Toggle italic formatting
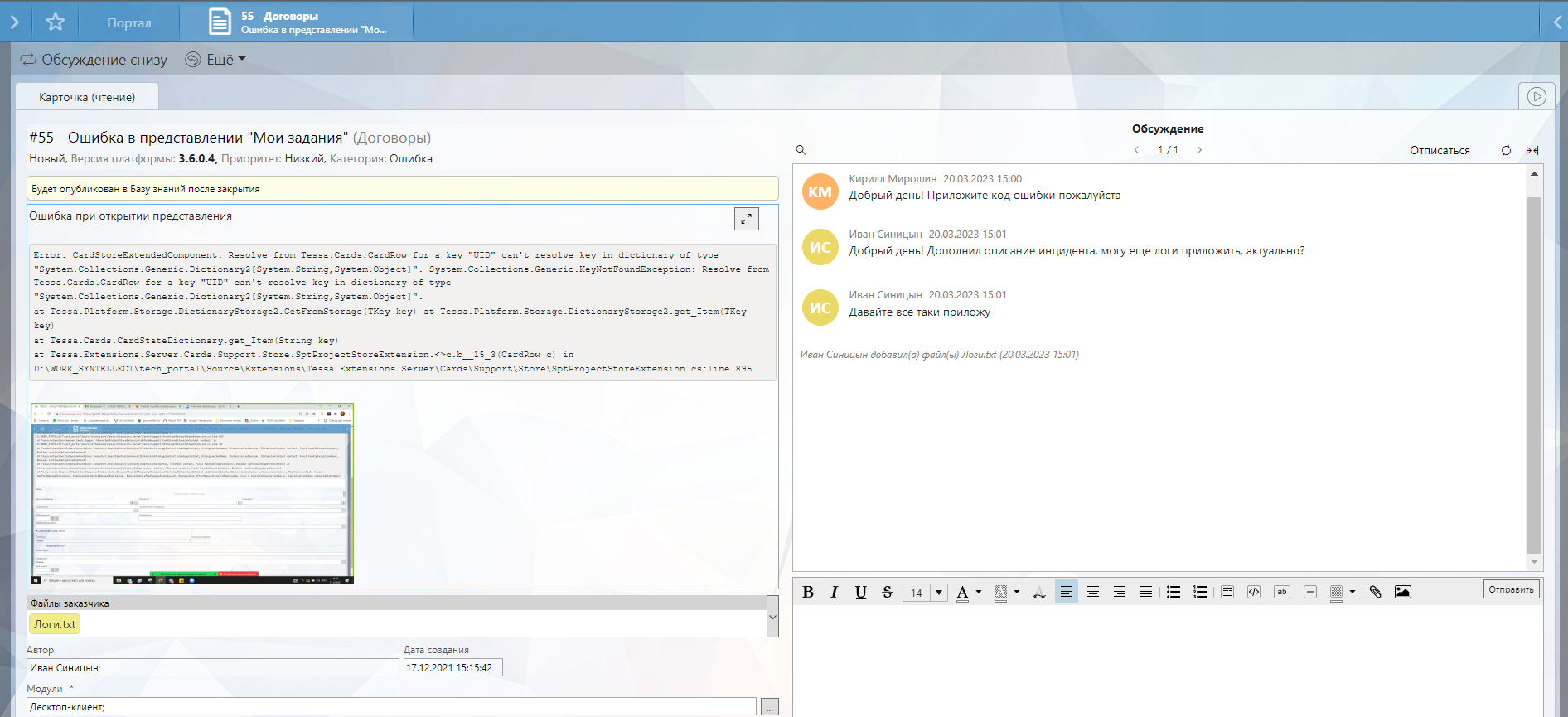 tap(835, 592)
